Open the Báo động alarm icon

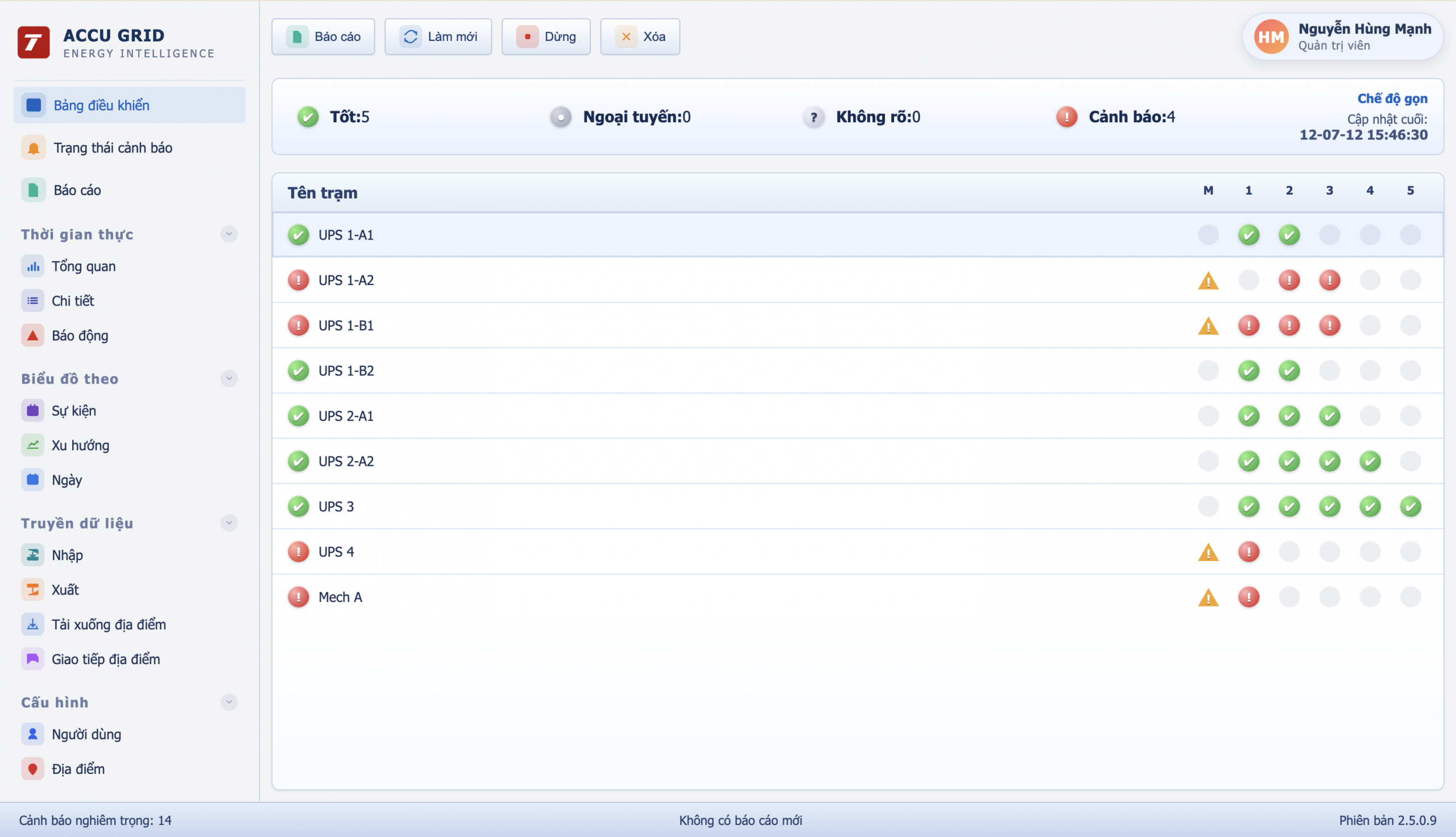click(x=33, y=336)
